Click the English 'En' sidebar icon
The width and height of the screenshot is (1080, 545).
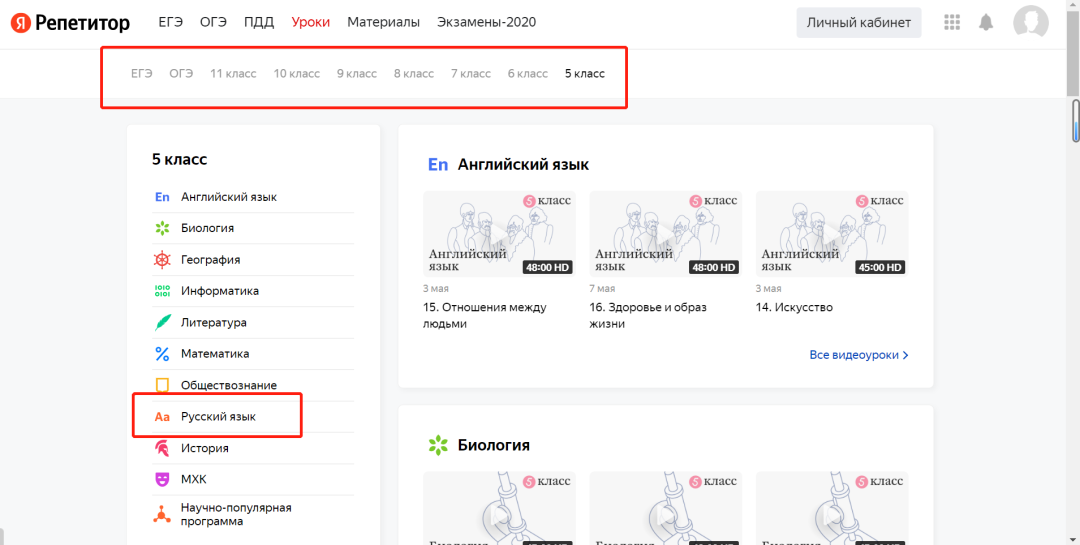pyautogui.click(x=162, y=197)
